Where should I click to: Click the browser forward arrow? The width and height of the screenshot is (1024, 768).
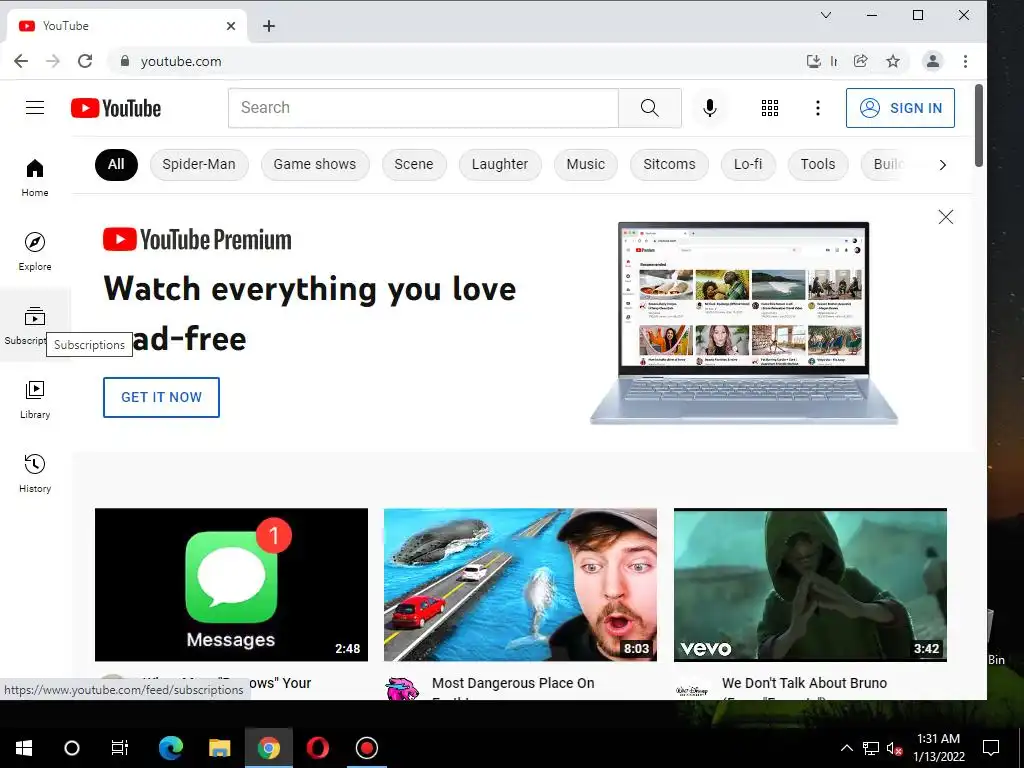coord(53,61)
